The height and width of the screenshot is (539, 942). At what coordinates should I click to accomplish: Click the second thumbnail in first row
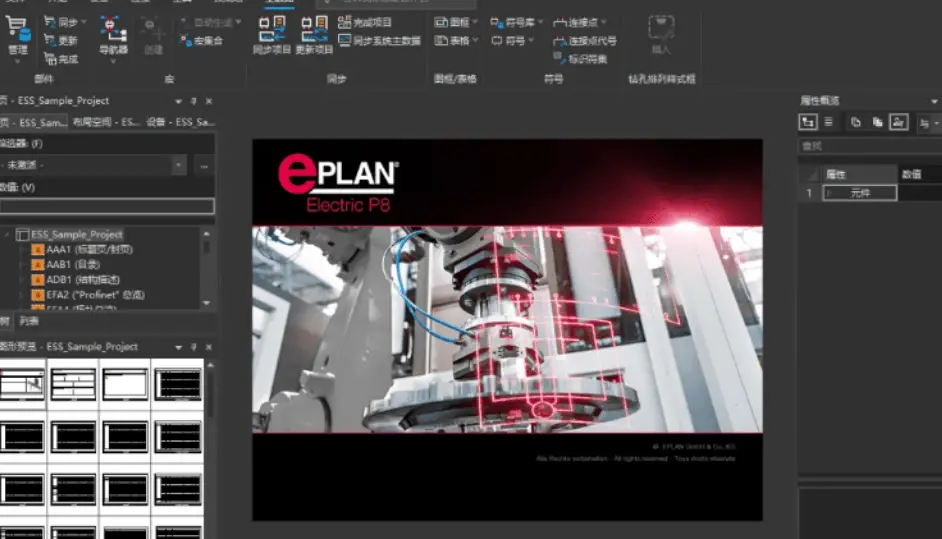(73, 385)
